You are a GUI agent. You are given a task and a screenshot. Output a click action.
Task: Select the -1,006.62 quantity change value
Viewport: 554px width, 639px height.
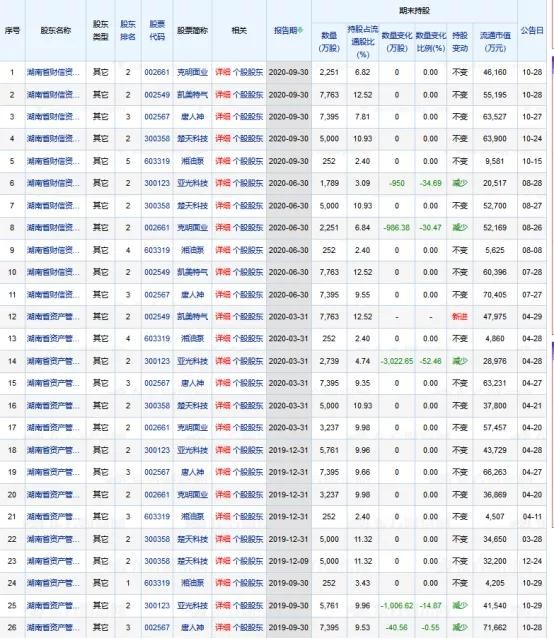click(397, 606)
